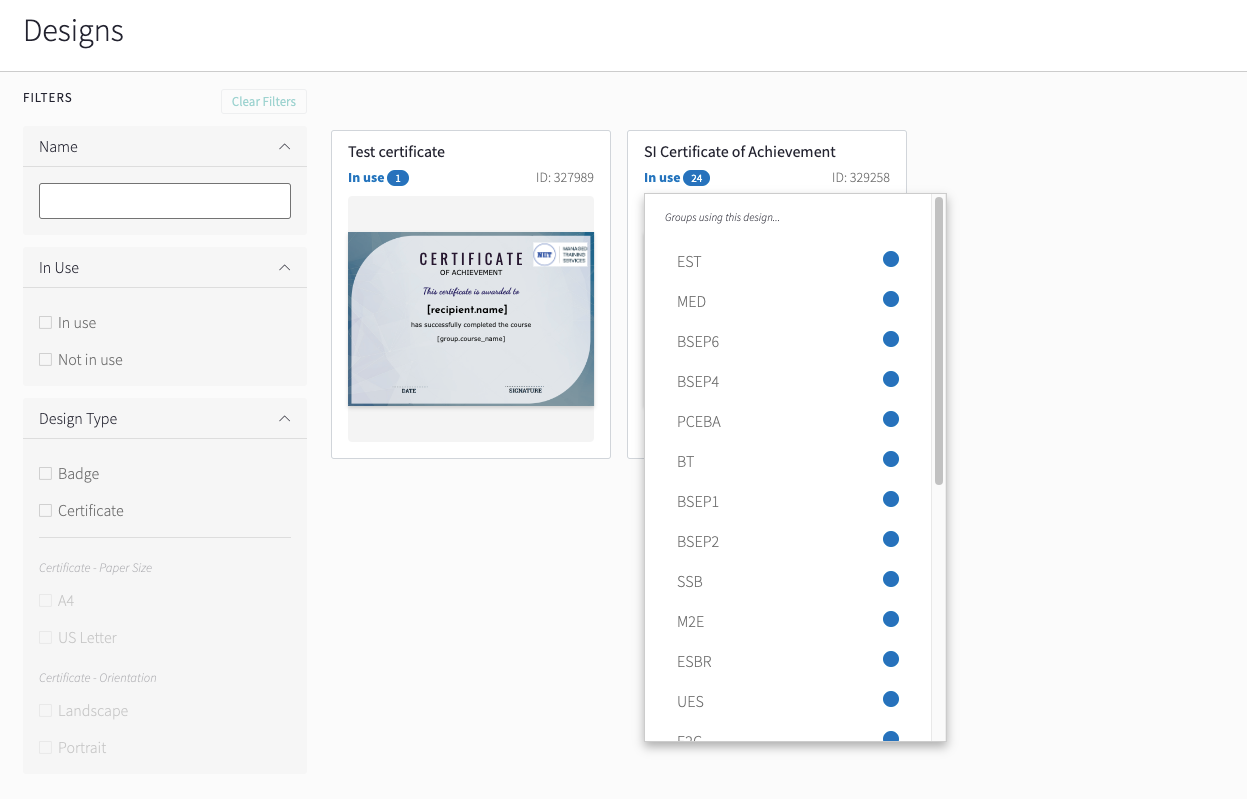Click the blue dot next to BSEP6

[x=891, y=339]
